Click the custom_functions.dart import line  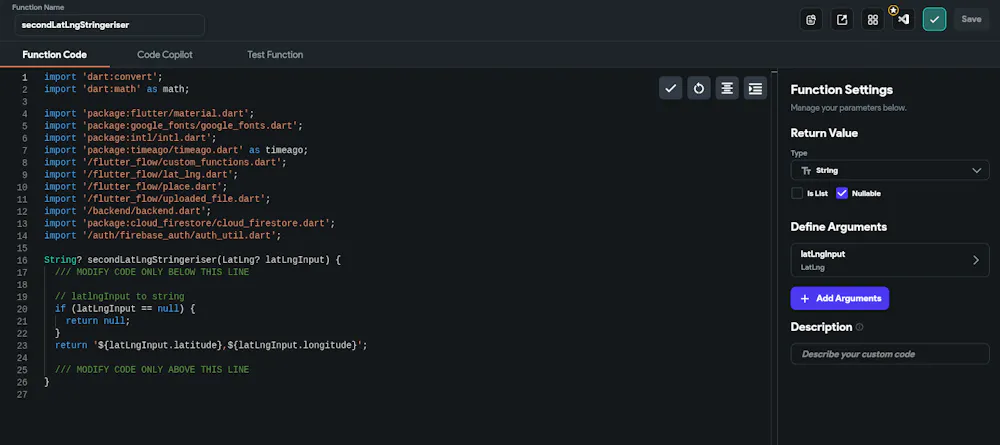[165, 162]
